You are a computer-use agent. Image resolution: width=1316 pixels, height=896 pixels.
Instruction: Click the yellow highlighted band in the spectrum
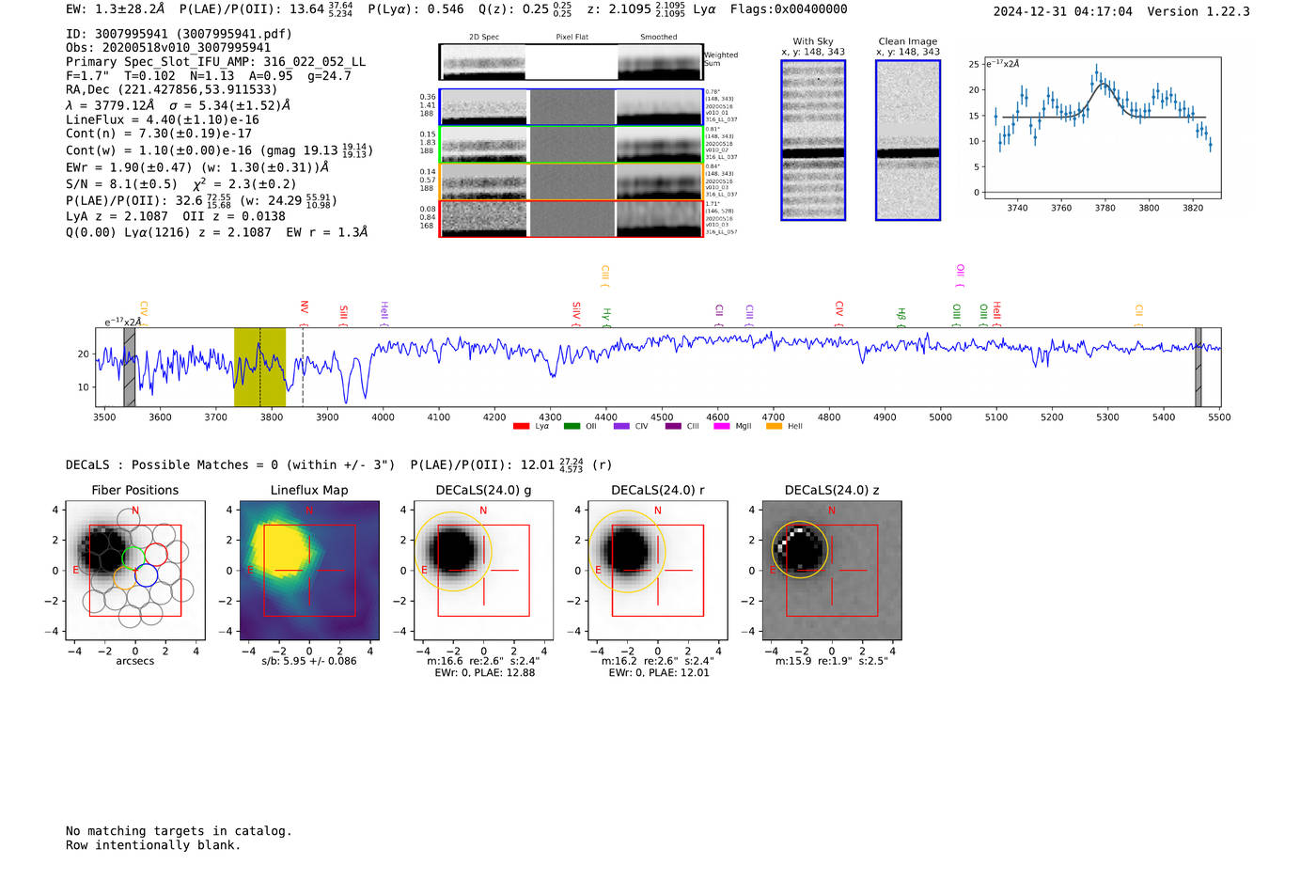[259, 368]
